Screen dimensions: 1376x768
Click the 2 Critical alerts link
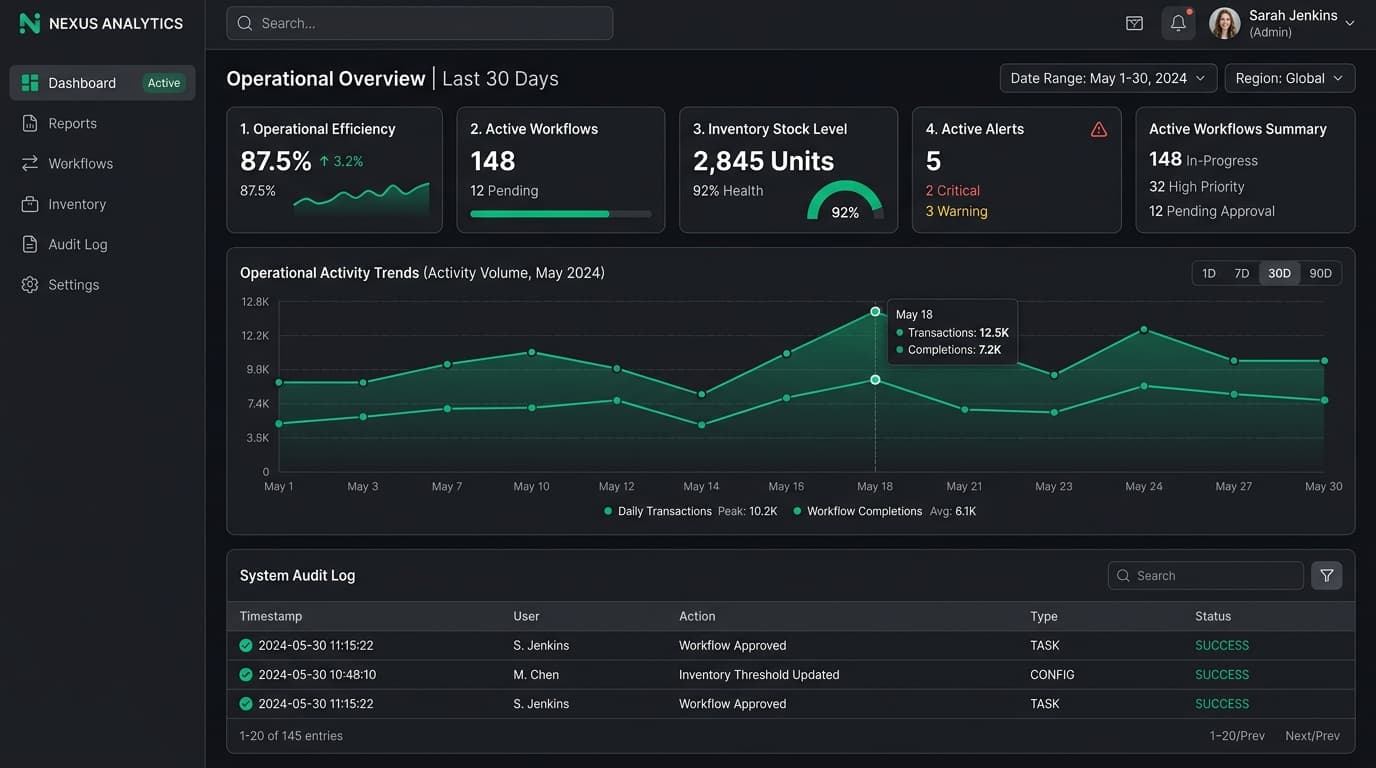pos(953,190)
